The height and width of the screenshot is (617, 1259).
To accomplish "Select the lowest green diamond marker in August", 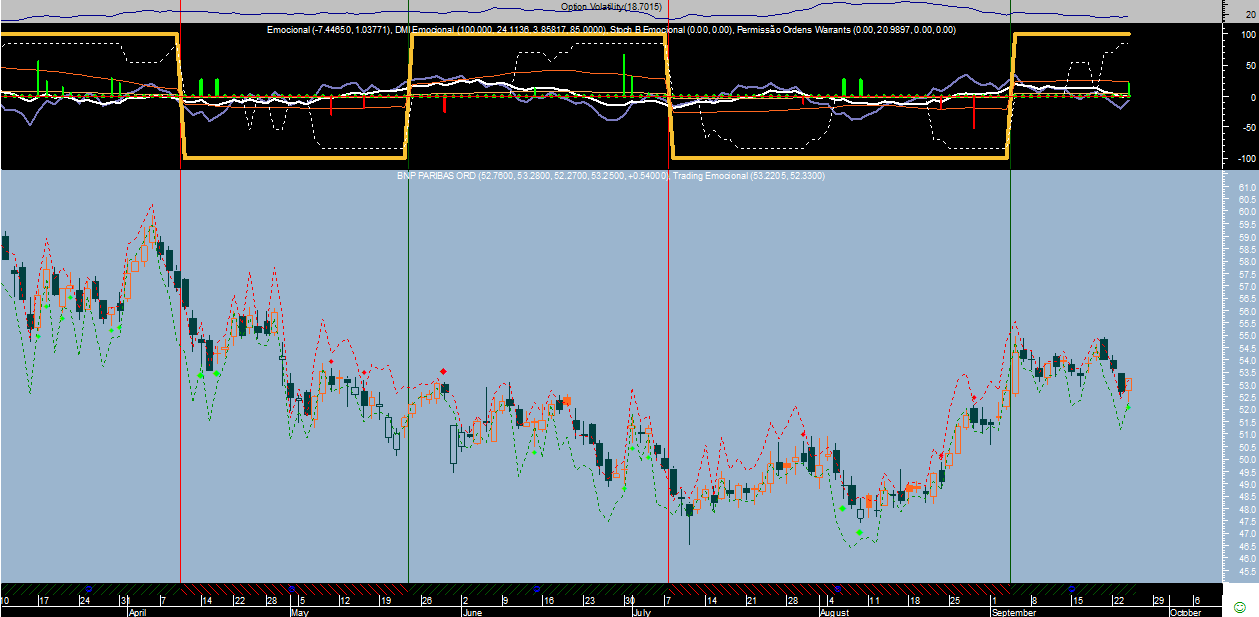I will click(860, 533).
